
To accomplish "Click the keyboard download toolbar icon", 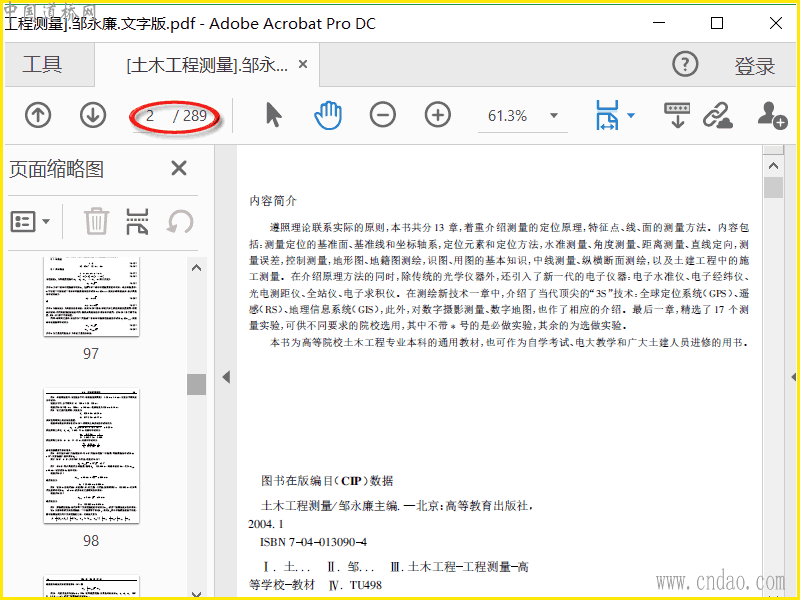I will click(677, 115).
